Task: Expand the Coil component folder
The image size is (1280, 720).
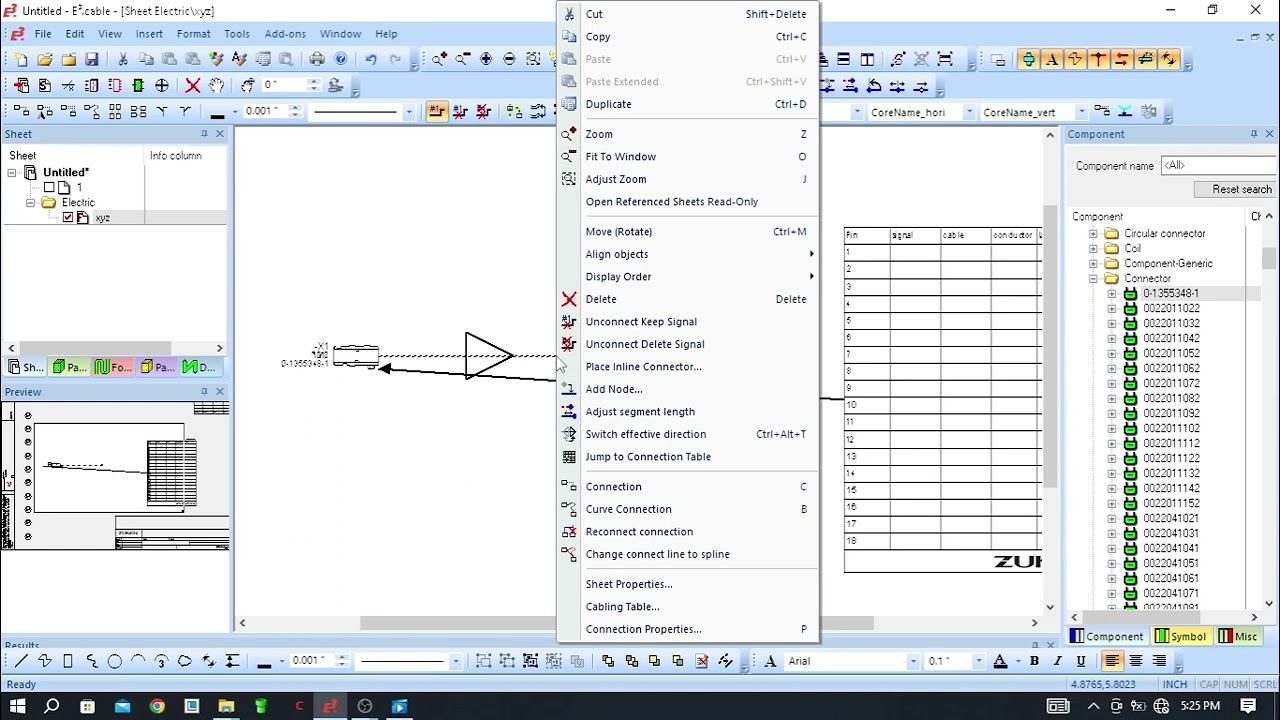Action: (x=1093, y=248)
